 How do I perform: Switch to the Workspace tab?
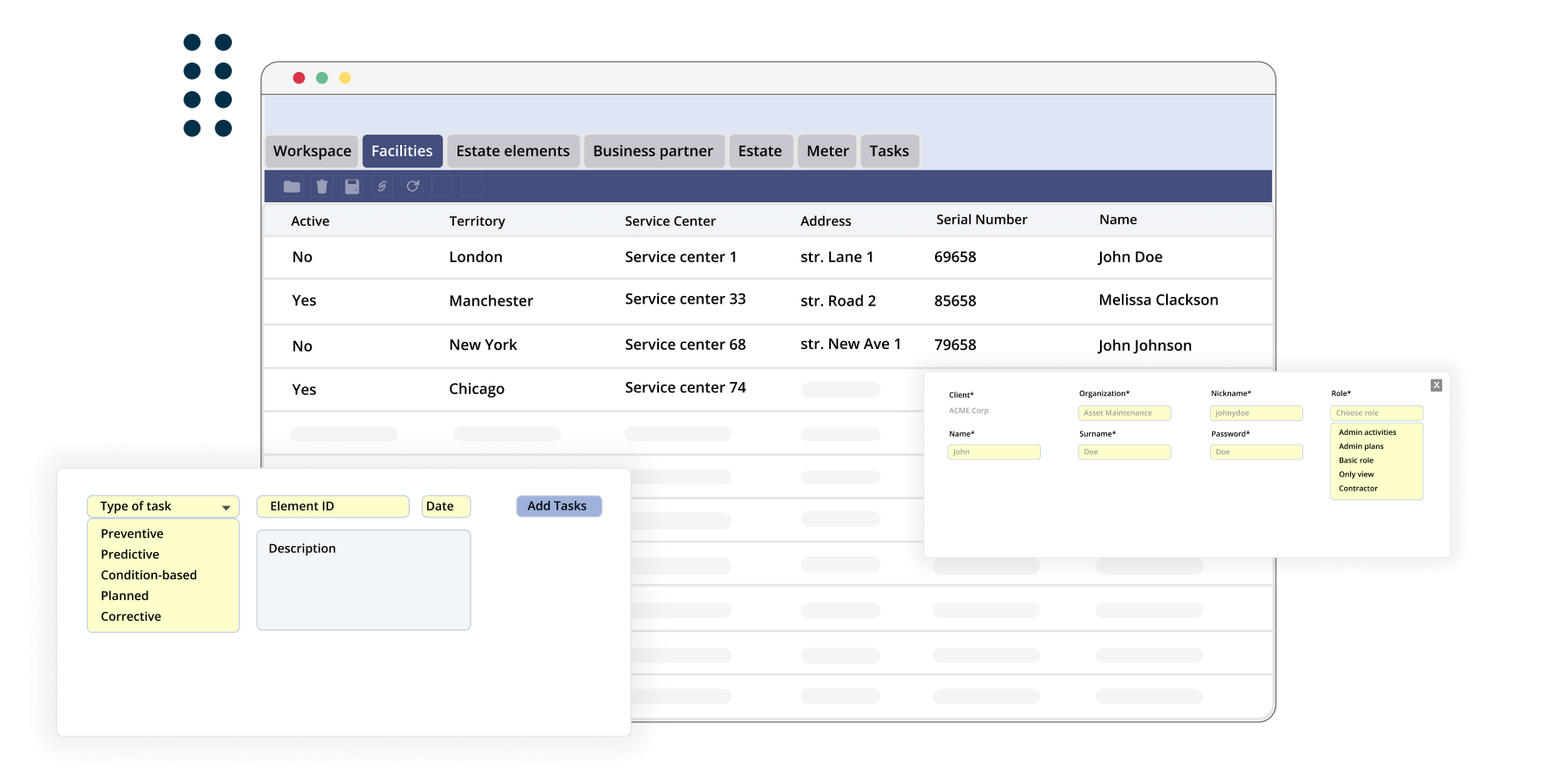(312, 151)
